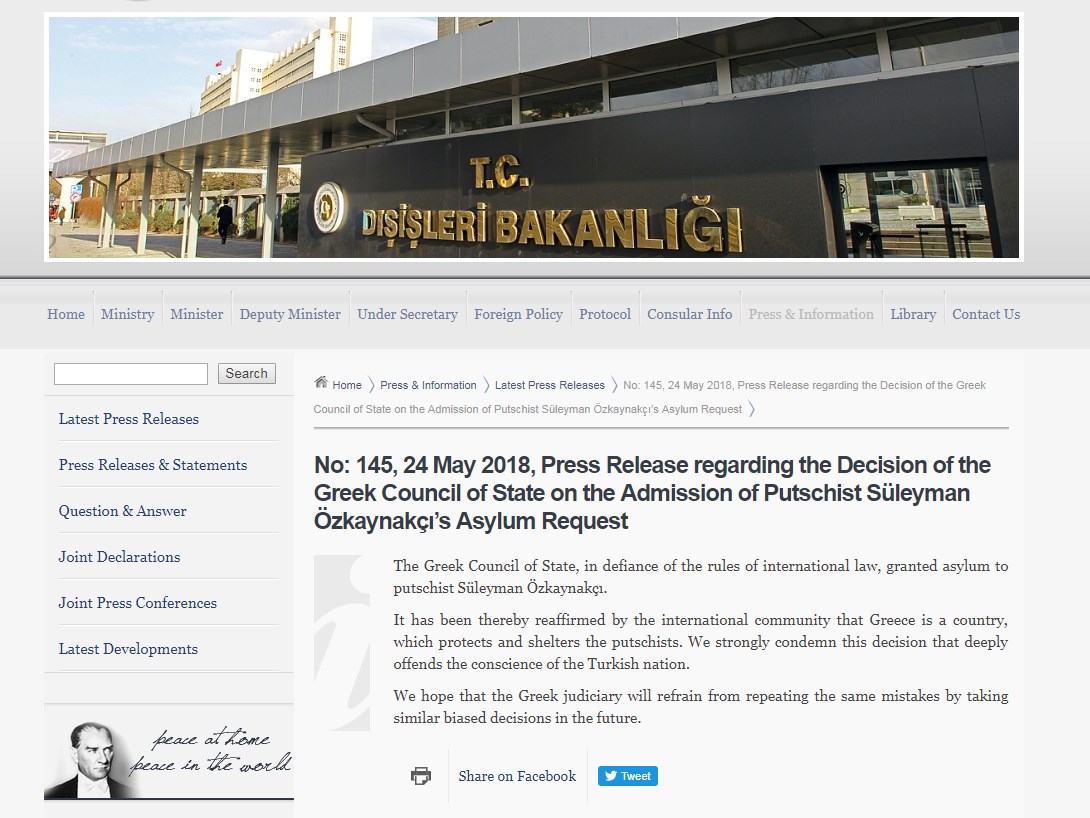Screen dimensions: 1090x818
Task: Click the paragraph starting 'The Greek Council of State'
Action: (x=701, y=577)
